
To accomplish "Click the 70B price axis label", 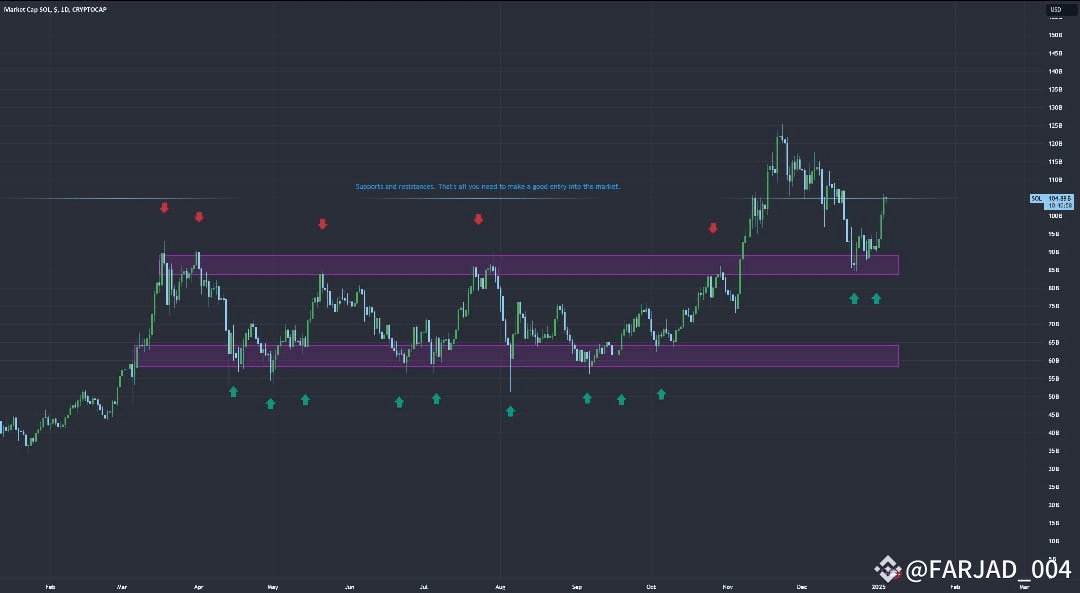I will [1055, 324].
